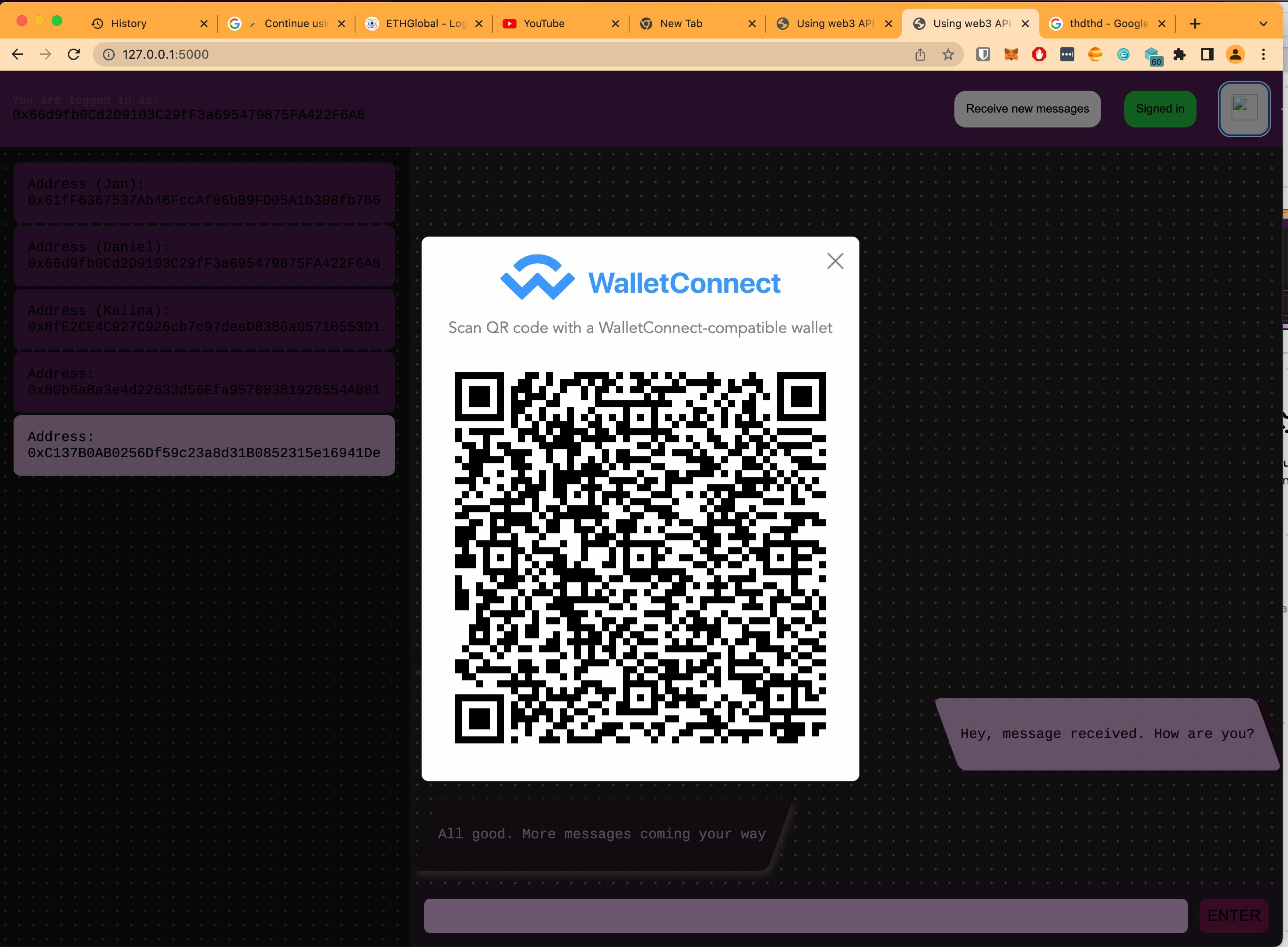
Task: Click the browser forward arrow
Action: (45, 54)
